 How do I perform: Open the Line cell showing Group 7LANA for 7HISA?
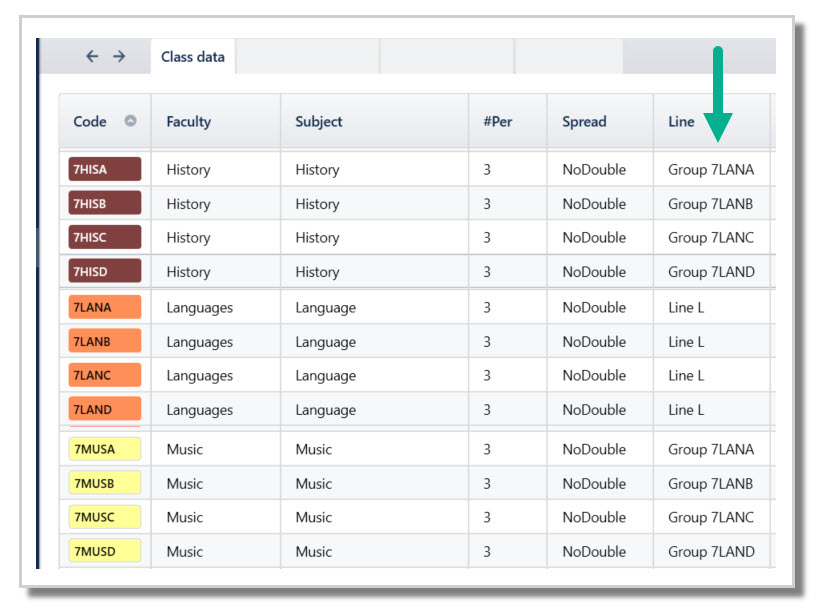pos(711,170)
